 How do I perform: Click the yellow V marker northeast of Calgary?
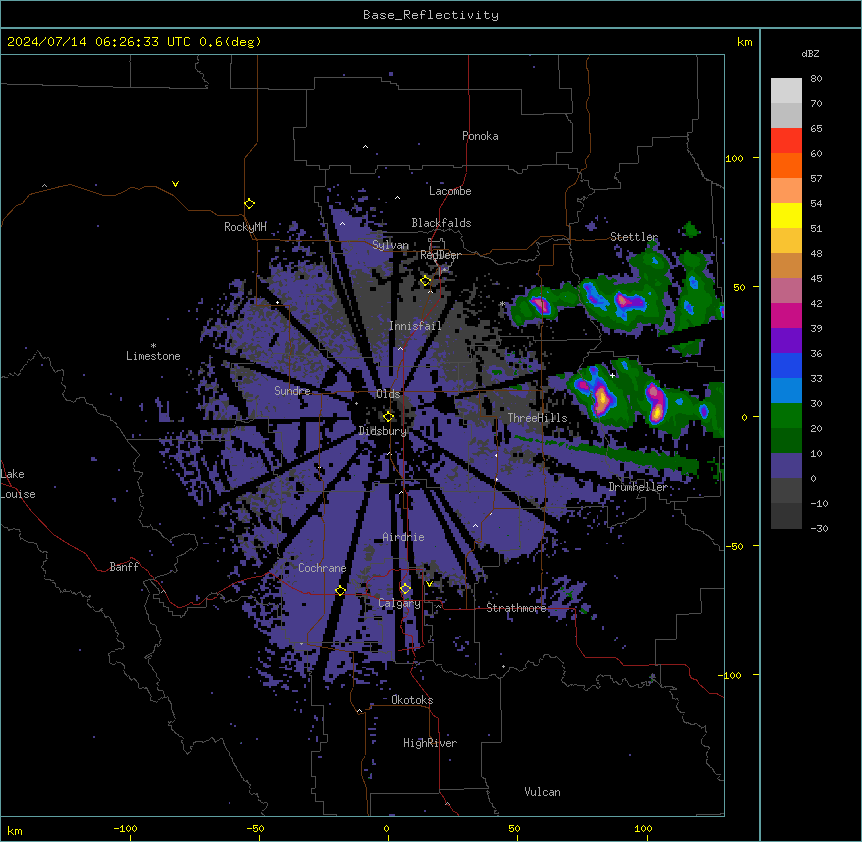(x=429, y=584)
